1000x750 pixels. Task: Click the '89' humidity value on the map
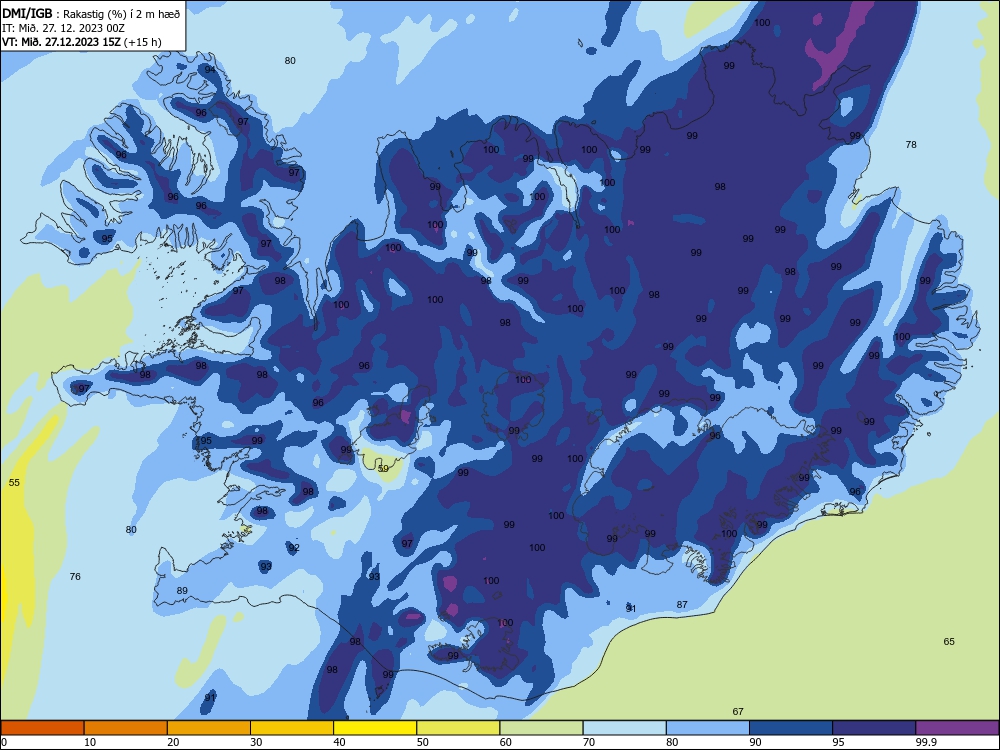tap(182, 591)
